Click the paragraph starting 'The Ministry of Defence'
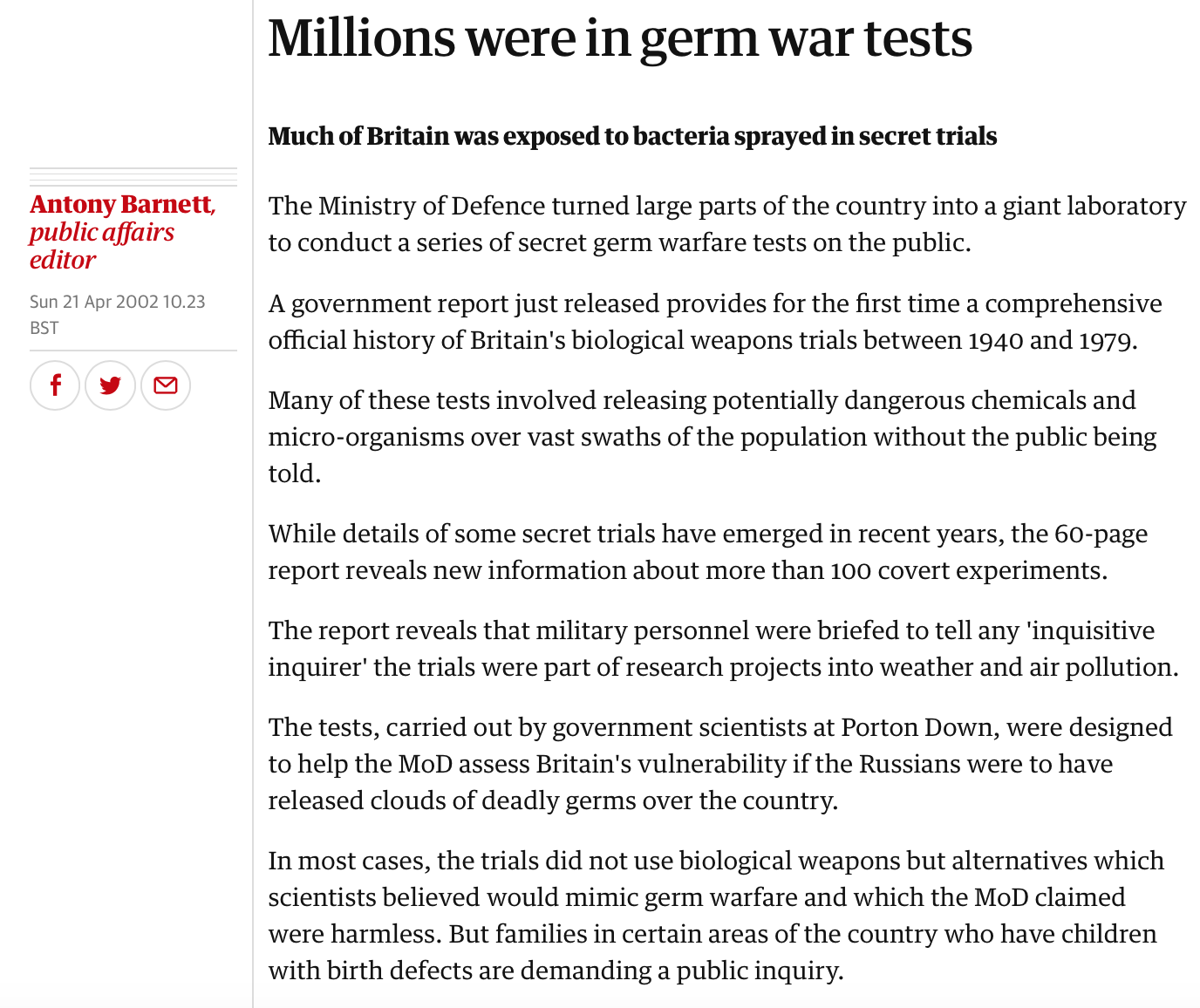The height and width of the screenshot is (1008, 1200). [727, 224]
